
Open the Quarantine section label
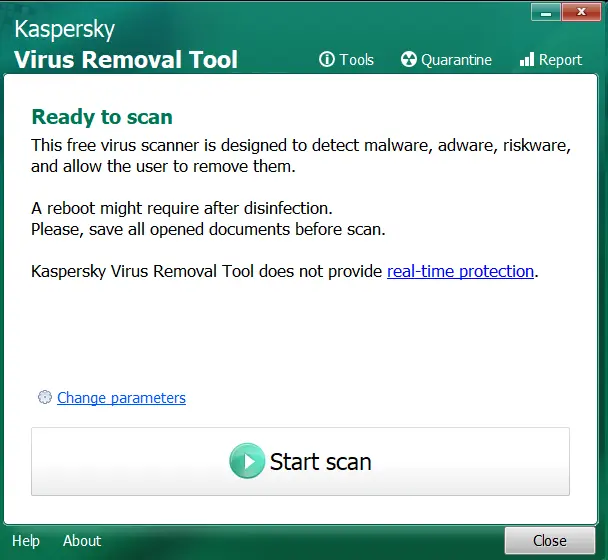(x=456, y=60)
